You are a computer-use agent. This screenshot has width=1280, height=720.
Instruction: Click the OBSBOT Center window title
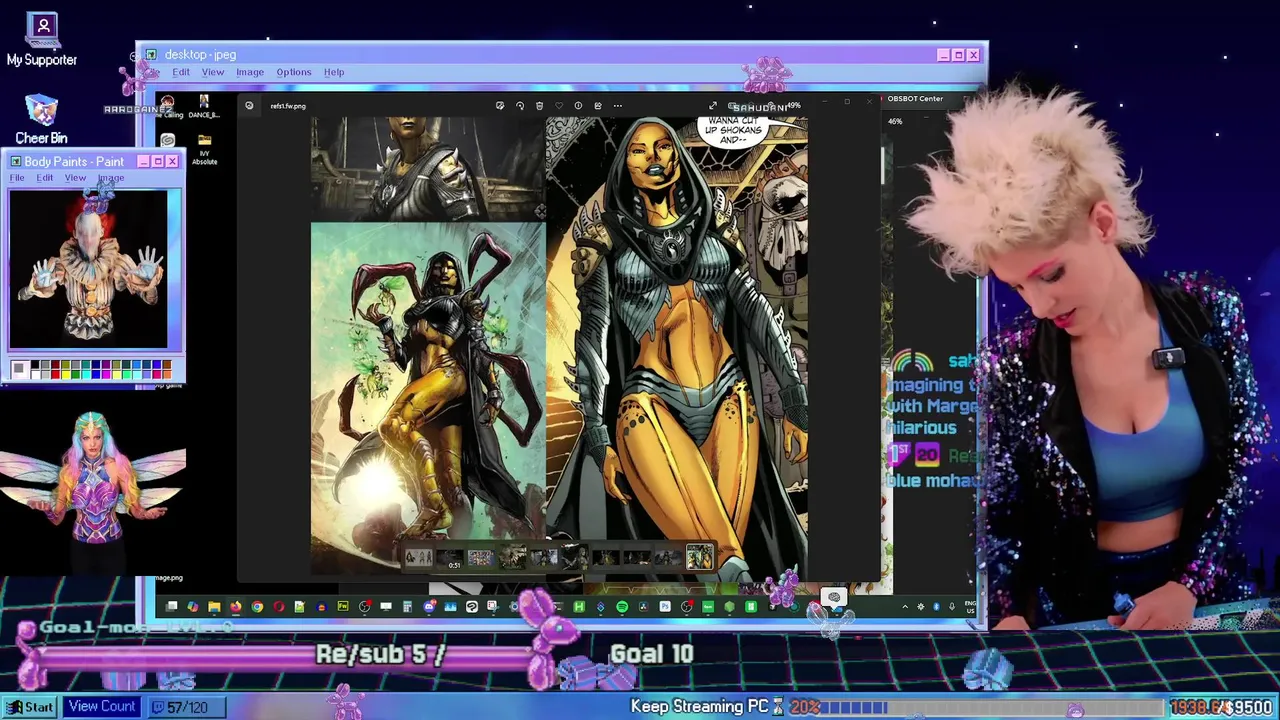point(915,98)
